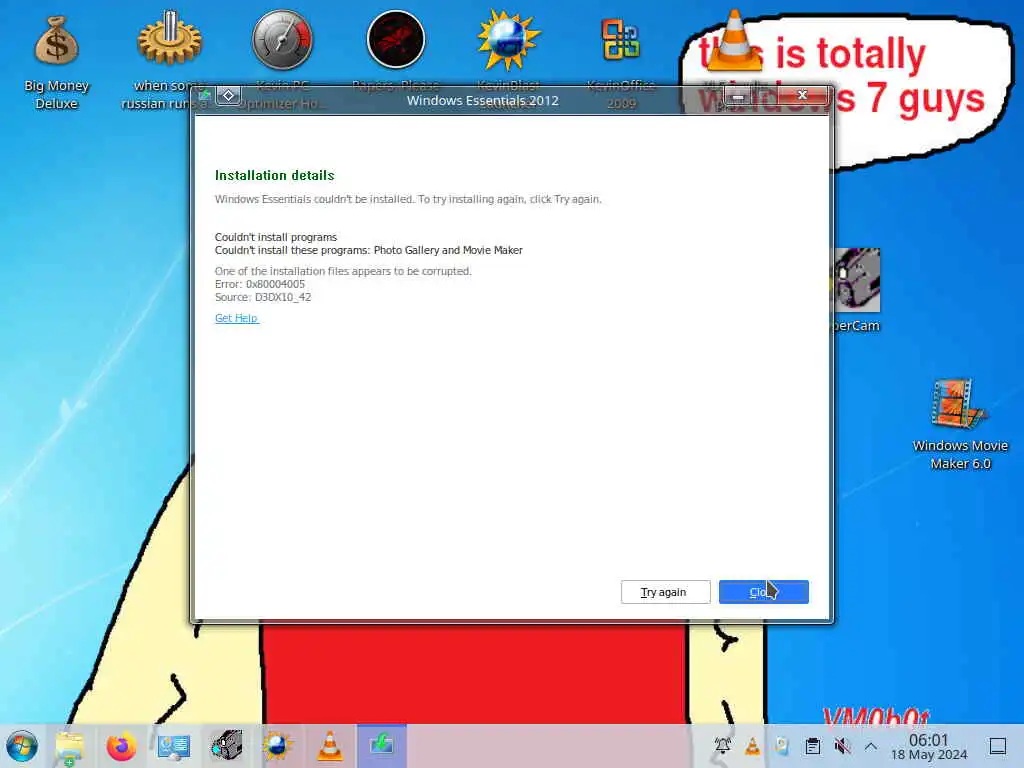Click 'One of the installation files appears' text

click(343, 271)
